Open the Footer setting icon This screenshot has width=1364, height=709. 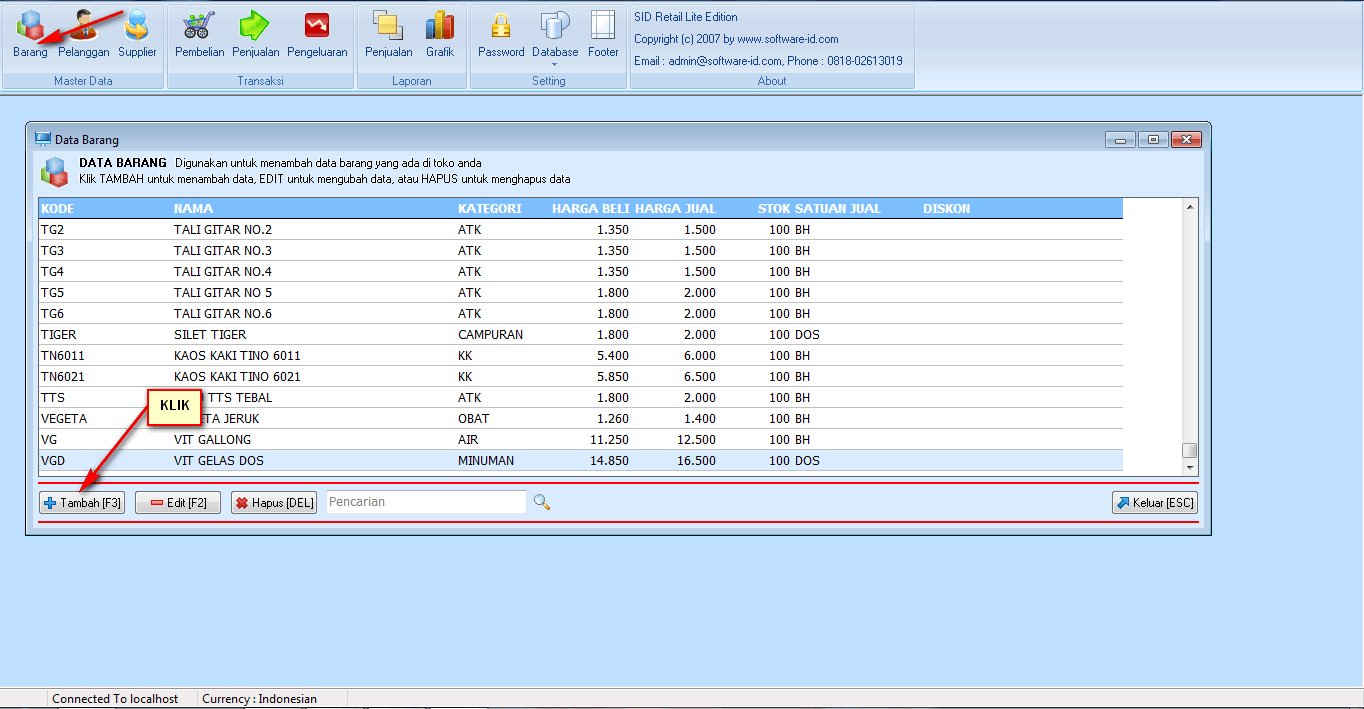pos(603,34)
